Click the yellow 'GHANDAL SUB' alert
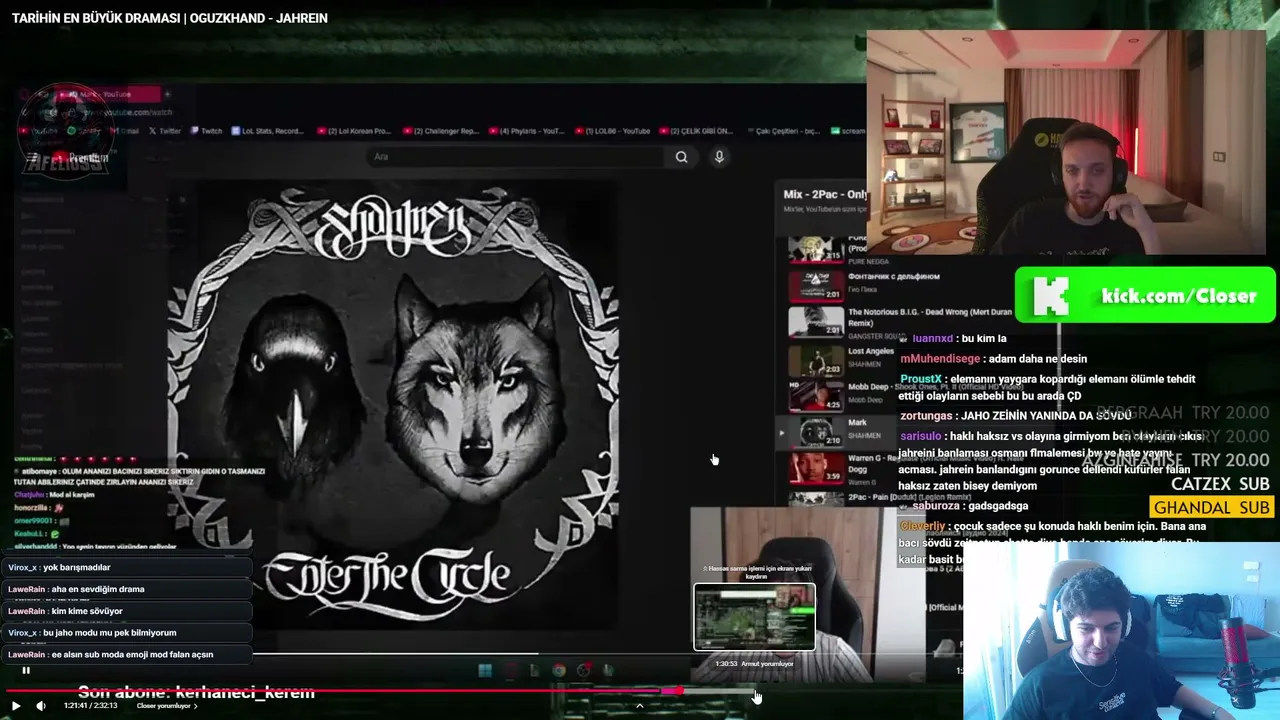 pyautogui.click(x=1212, y=507)
